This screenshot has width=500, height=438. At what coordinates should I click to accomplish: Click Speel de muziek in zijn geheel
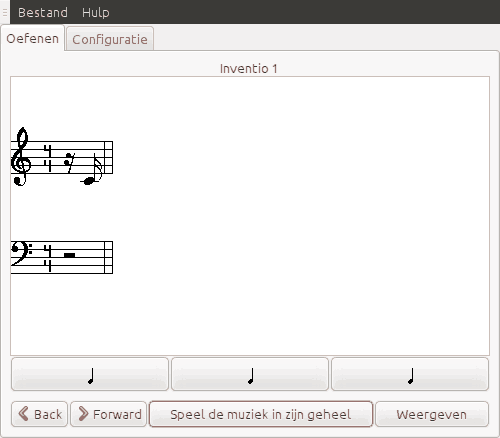(261, 414)
